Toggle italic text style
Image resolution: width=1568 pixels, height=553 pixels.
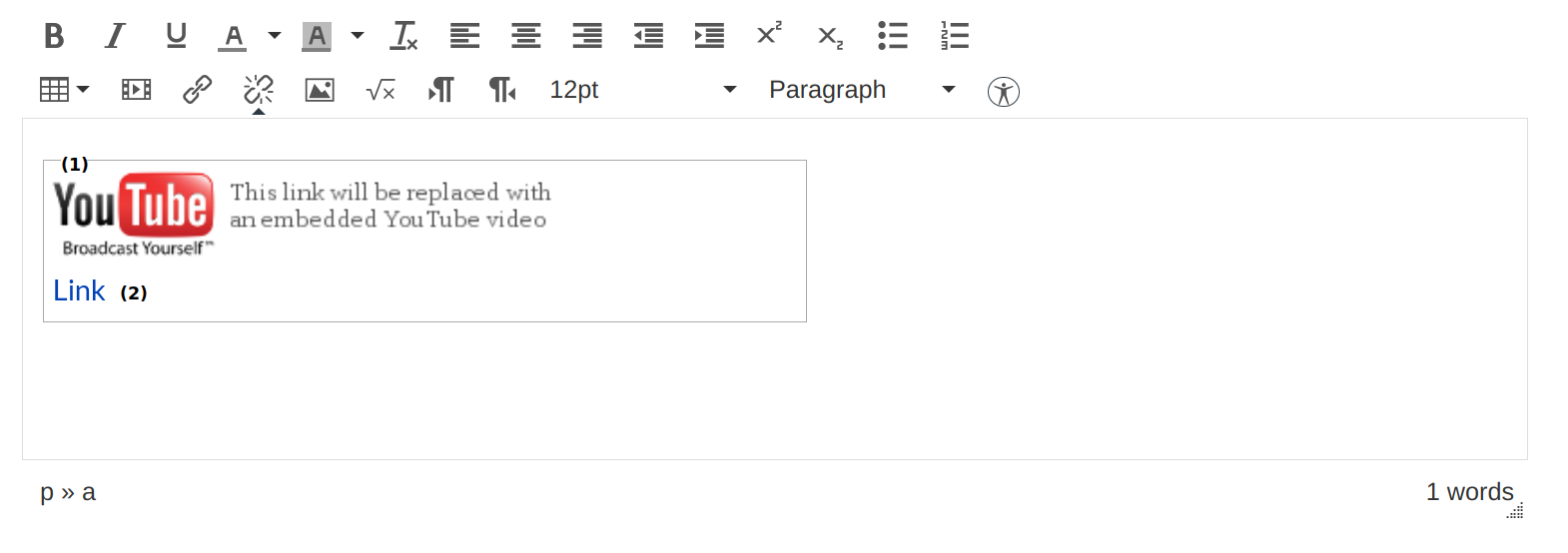click(115, 36)
